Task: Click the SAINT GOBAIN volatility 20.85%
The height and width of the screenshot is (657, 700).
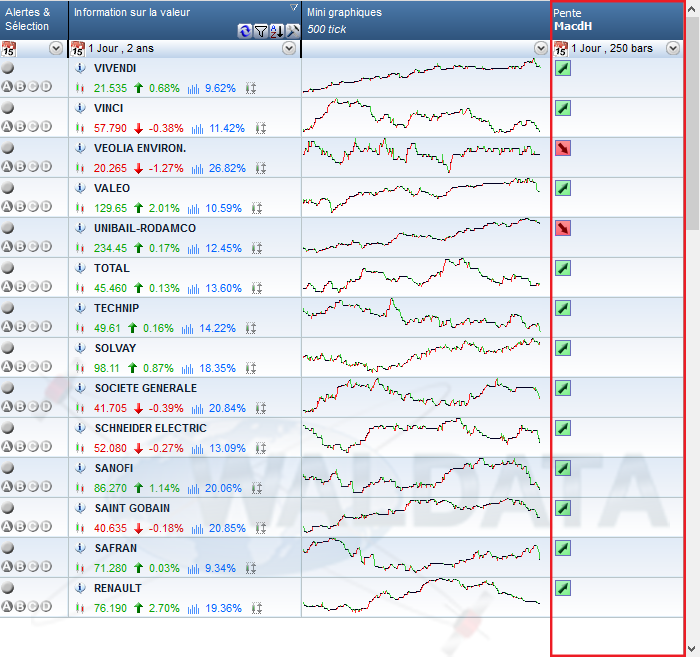Action: (x=227, y=528)
